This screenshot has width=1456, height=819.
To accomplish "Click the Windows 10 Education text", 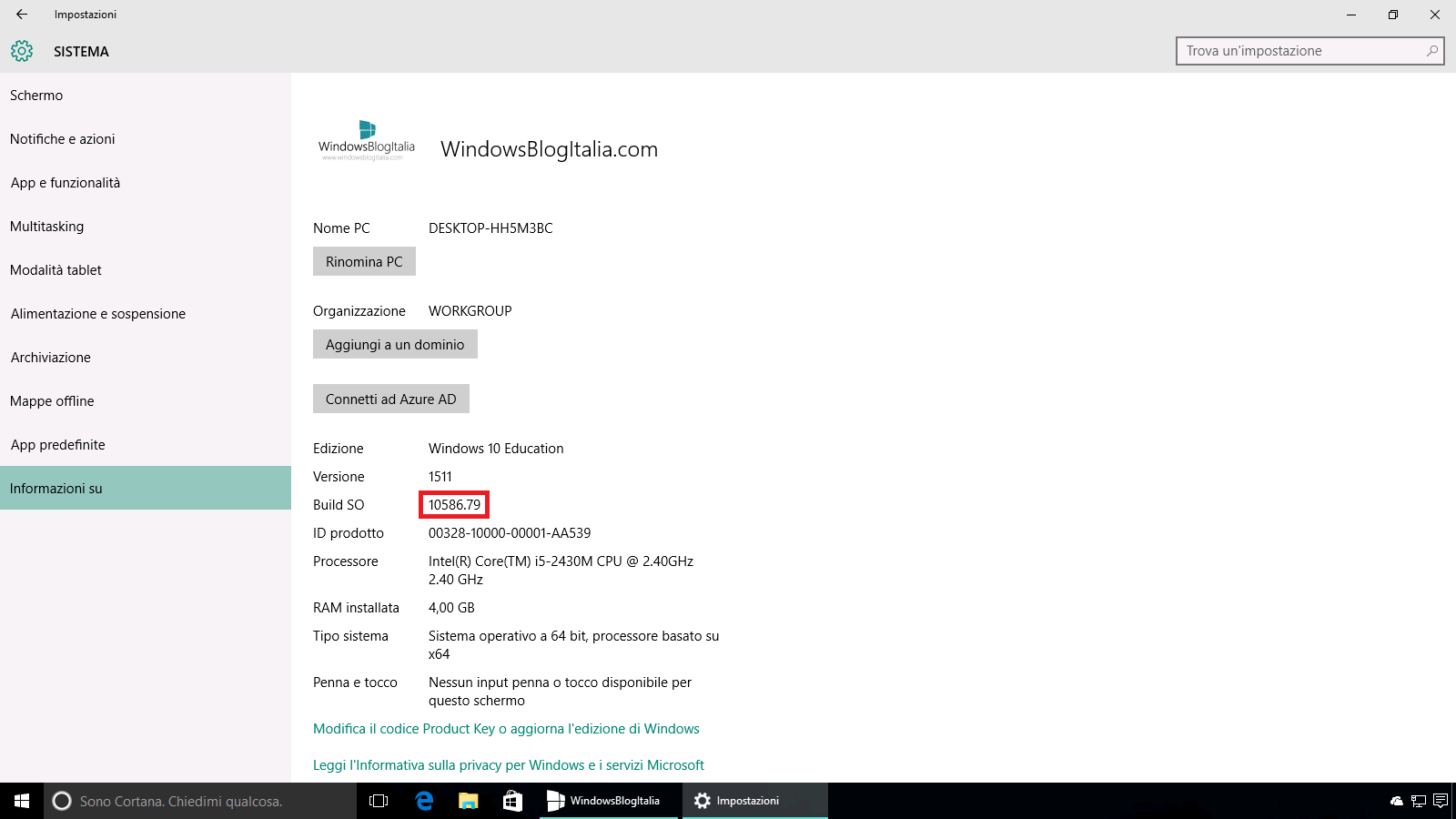I will click(496, 449).
